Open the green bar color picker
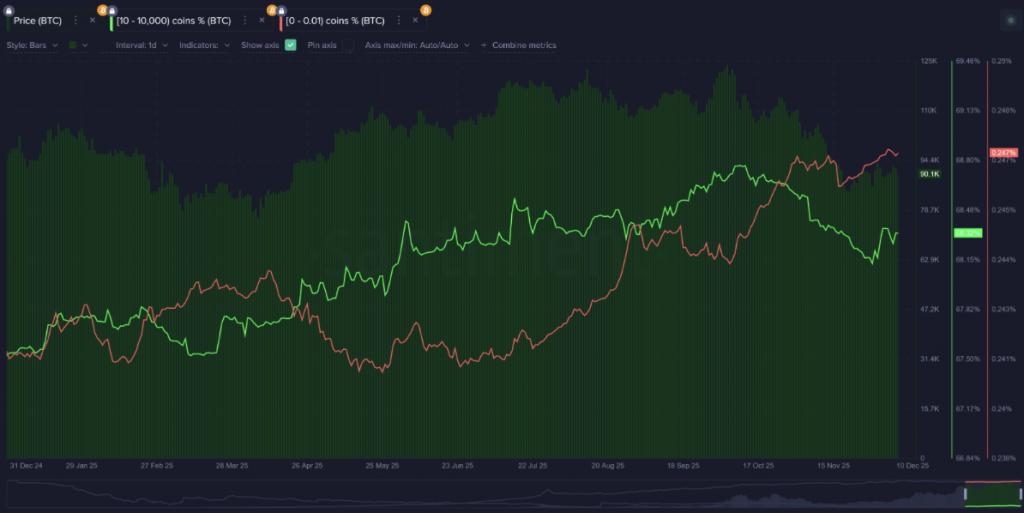 [77, 45]
